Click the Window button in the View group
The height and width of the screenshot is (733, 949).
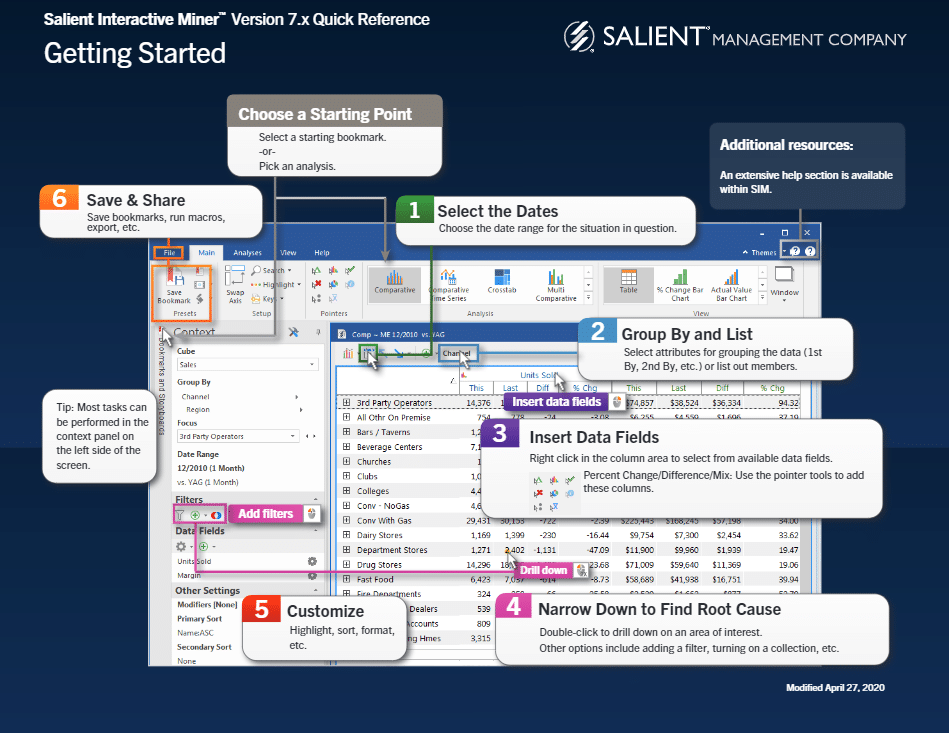785,285
